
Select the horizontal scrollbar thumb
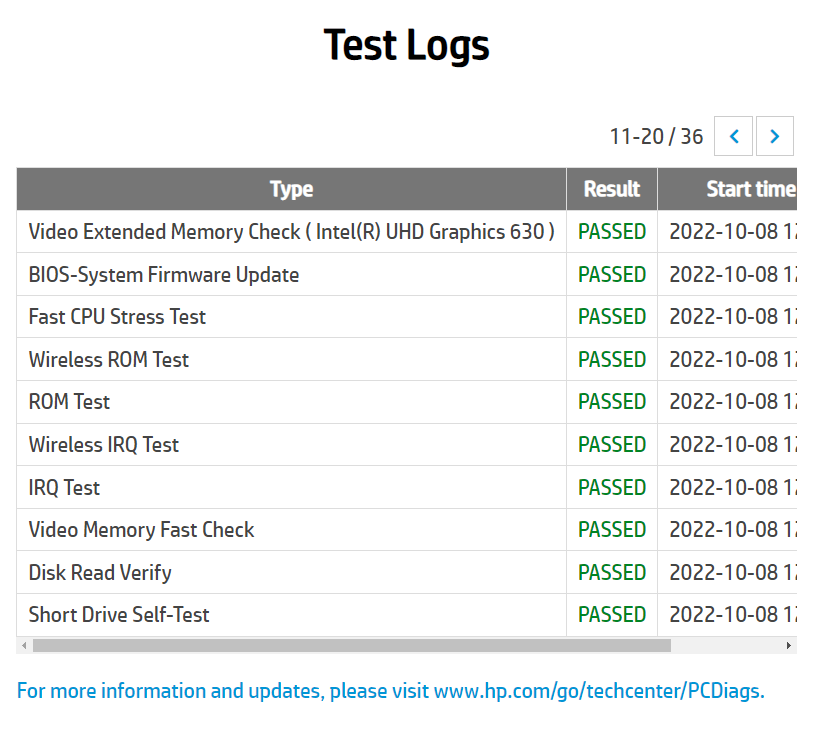click(352, 645)
